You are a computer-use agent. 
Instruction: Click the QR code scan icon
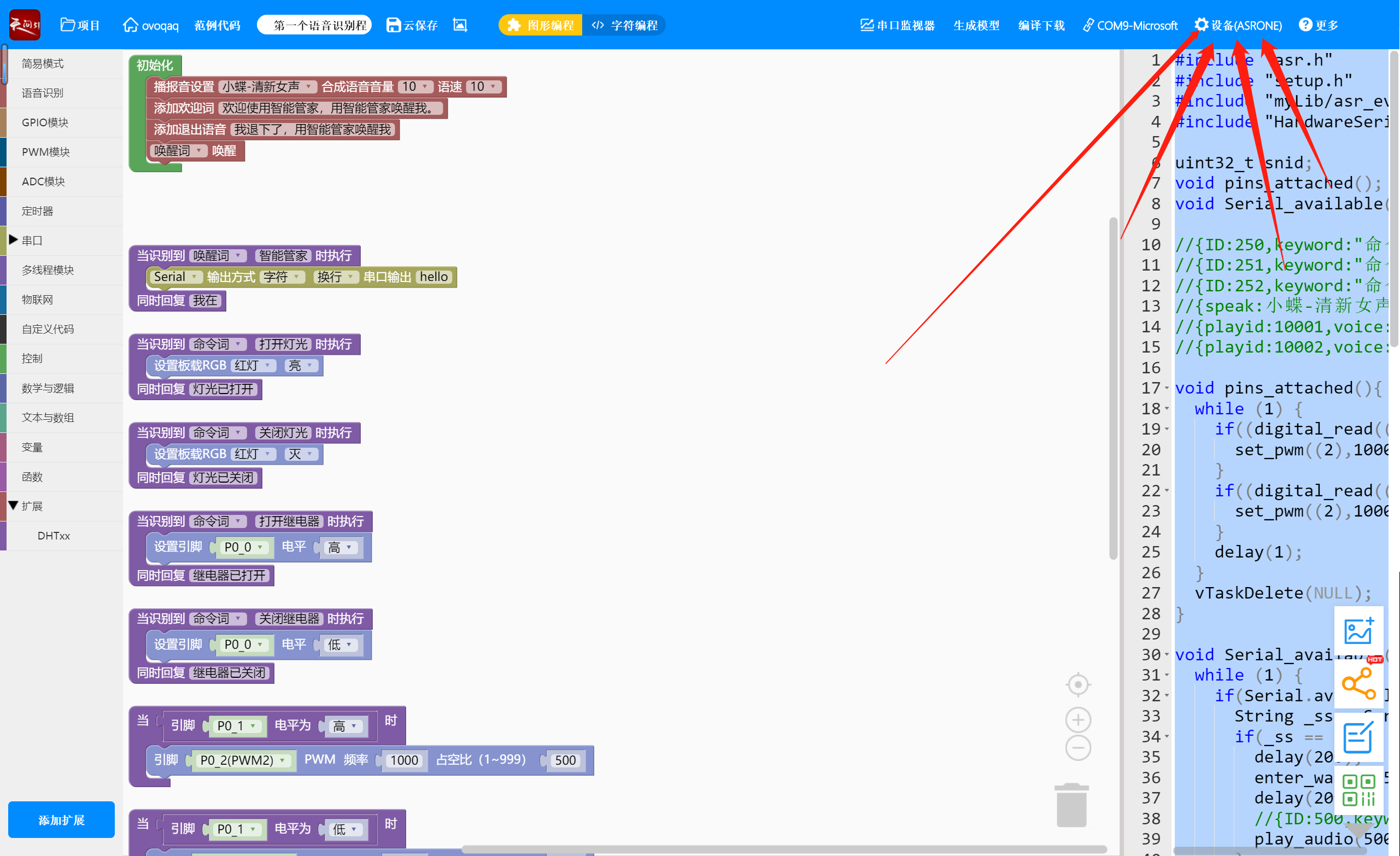pos(1358,790)
